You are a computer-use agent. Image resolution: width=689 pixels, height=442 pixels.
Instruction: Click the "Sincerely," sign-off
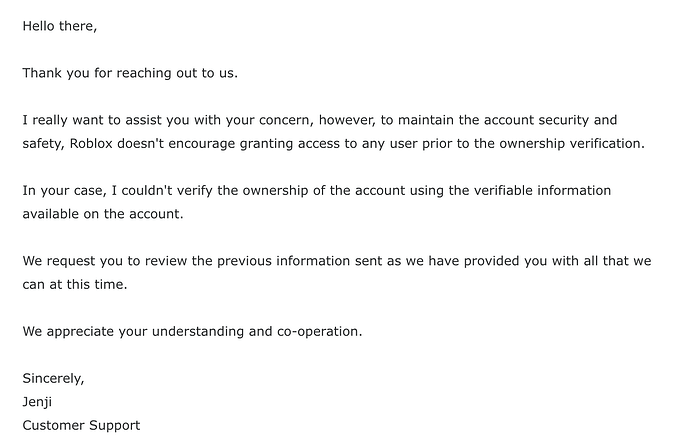point(53,378)
